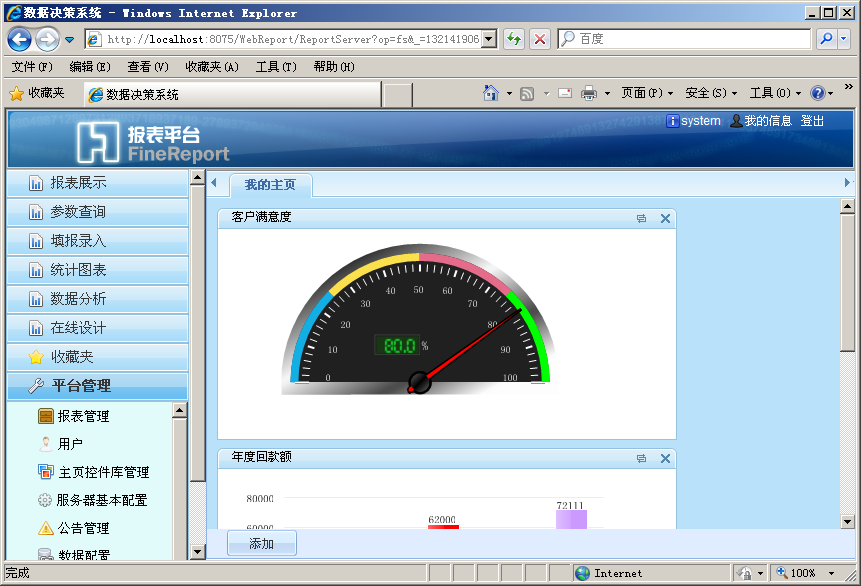
Task: Go back with the browser Back arrow
Action: click(20, 39)
